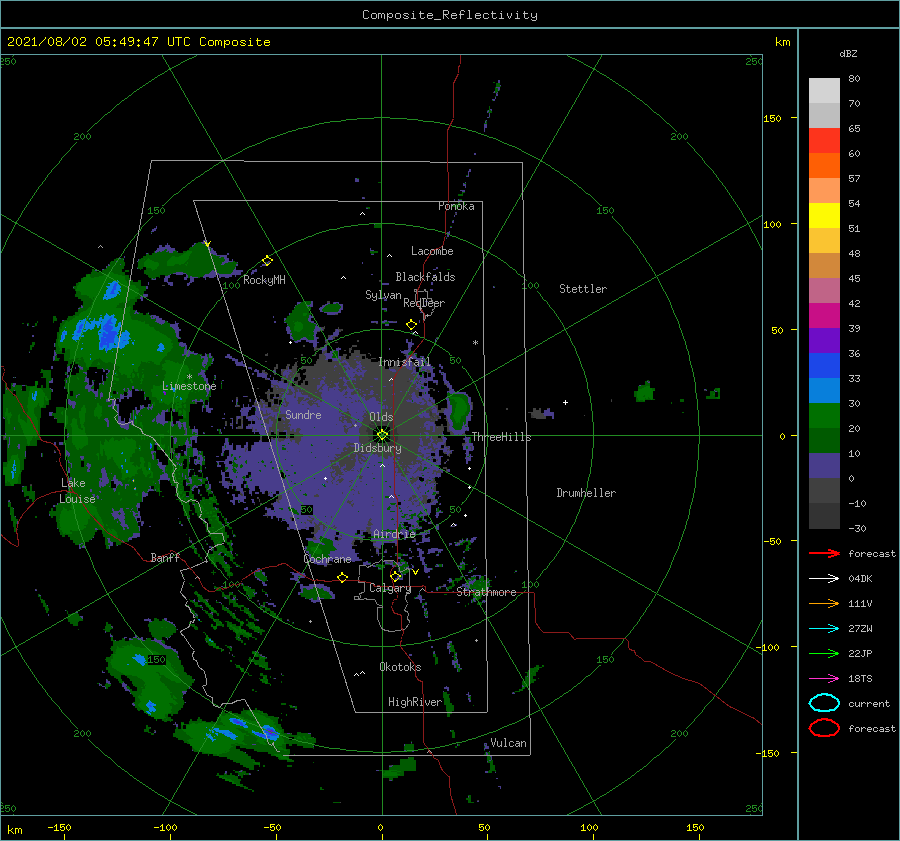Click the Vulcan town label
Viewport: 900px width, 841px height.
click(x=508, y=743)
